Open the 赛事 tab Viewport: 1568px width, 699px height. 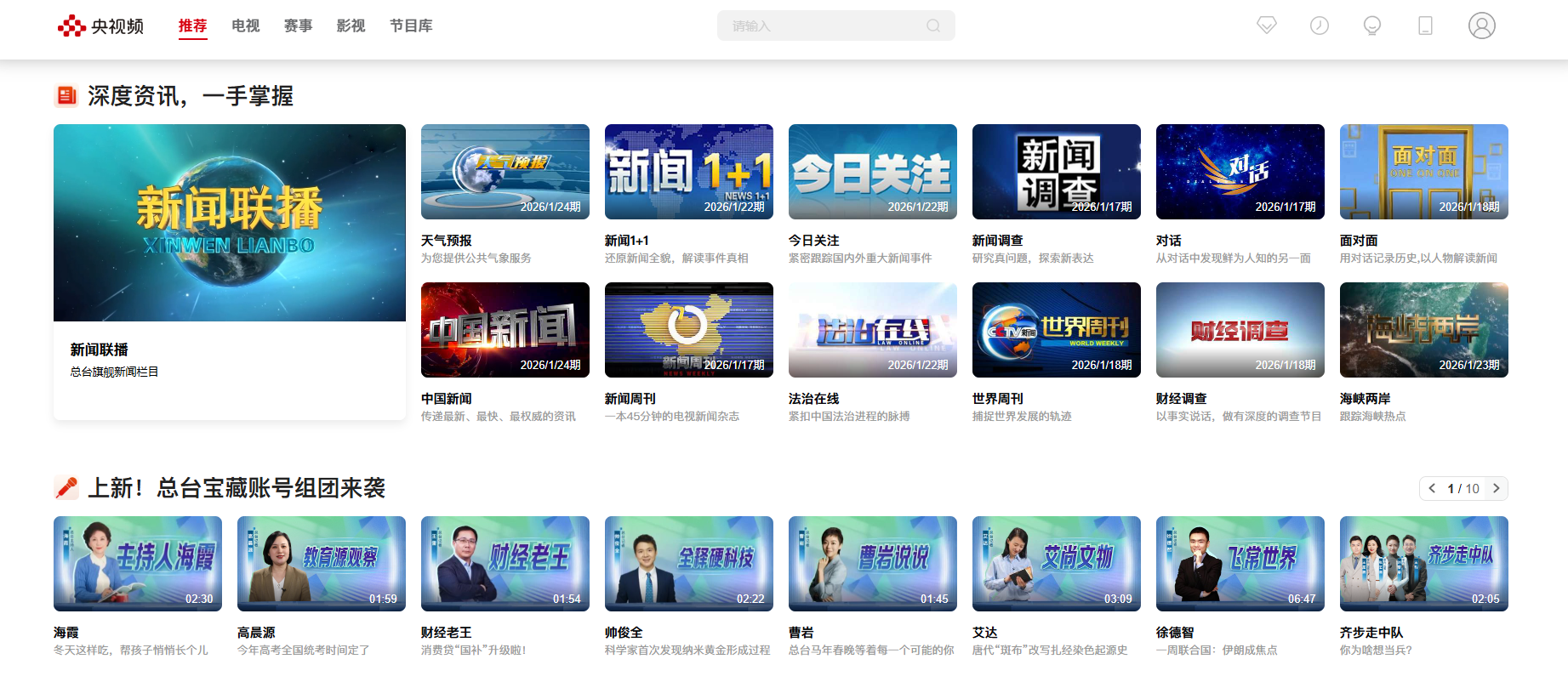click(299, 26)
